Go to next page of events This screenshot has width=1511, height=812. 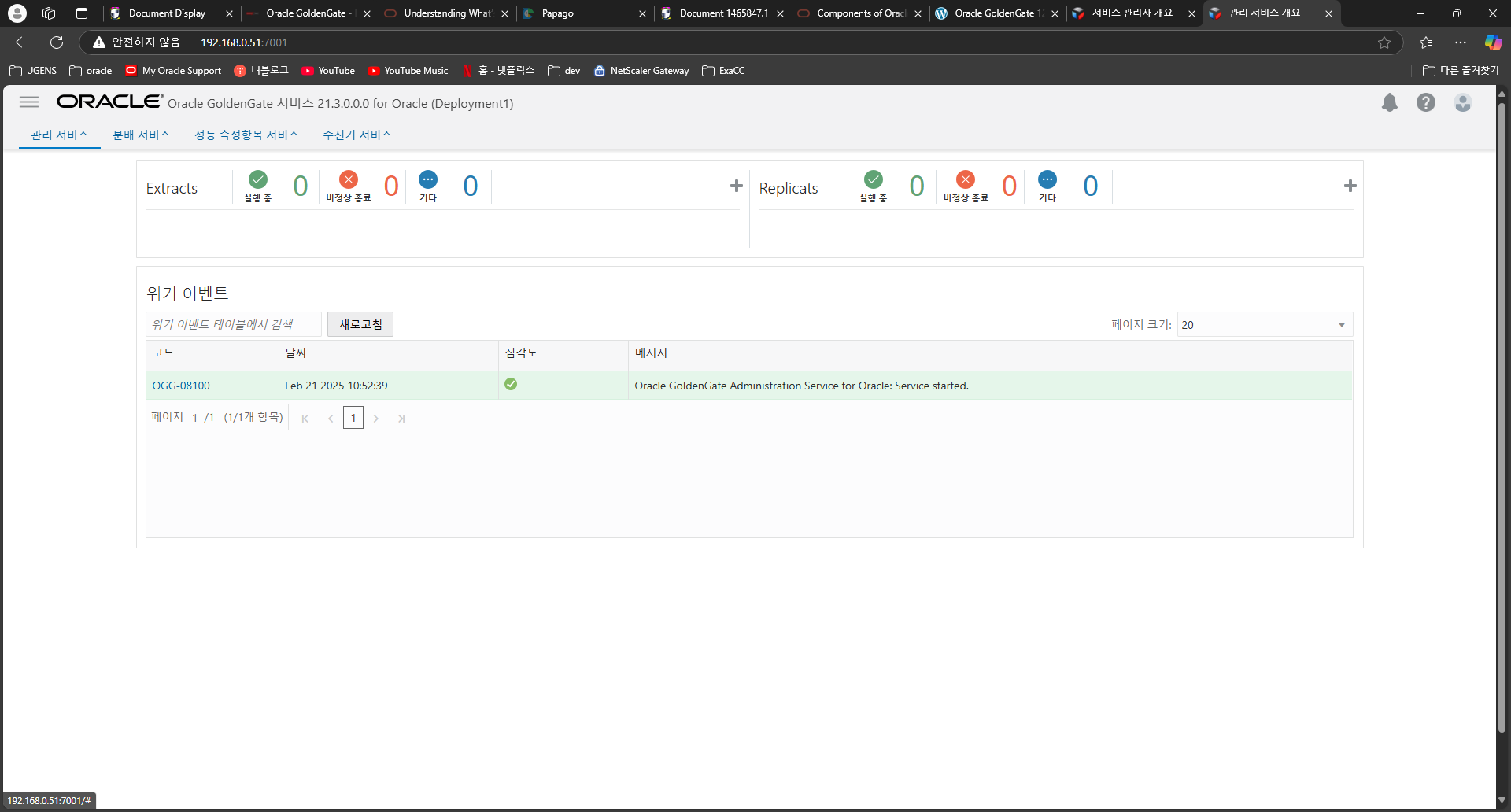pyautogui.click(x=376, y=419)
